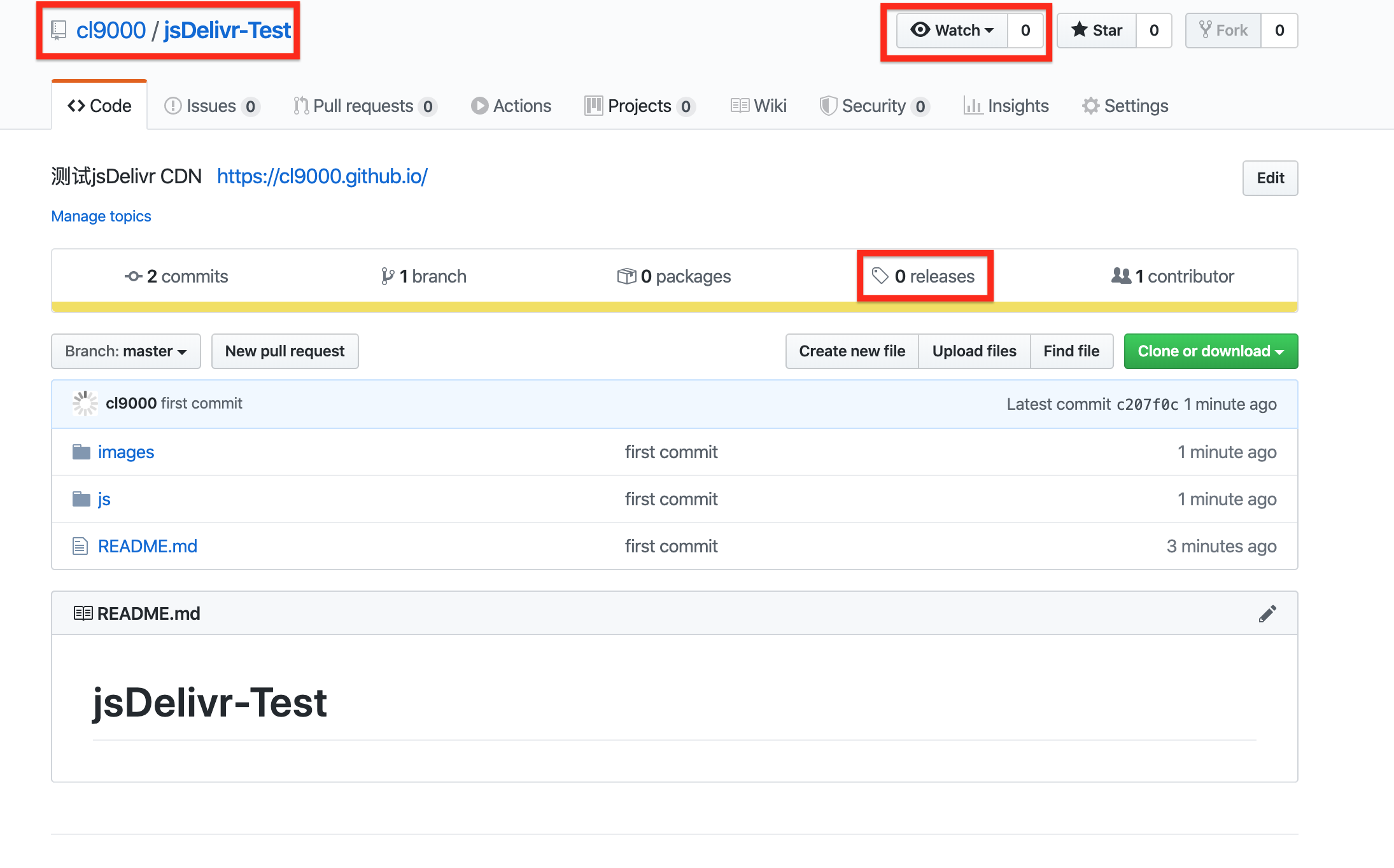Click the contributors people icon
Viewport: 1394px width, 868px height.
click(1120, 276)
